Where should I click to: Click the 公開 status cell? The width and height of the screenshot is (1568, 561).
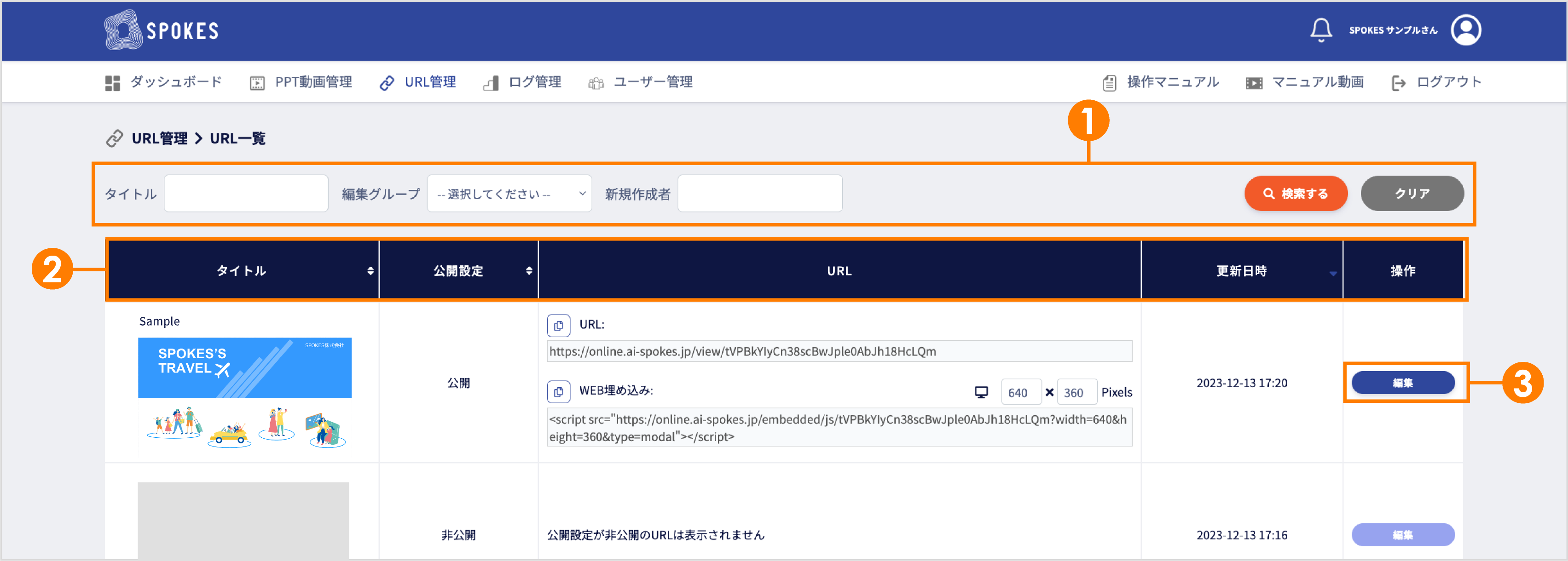[458, 383]
